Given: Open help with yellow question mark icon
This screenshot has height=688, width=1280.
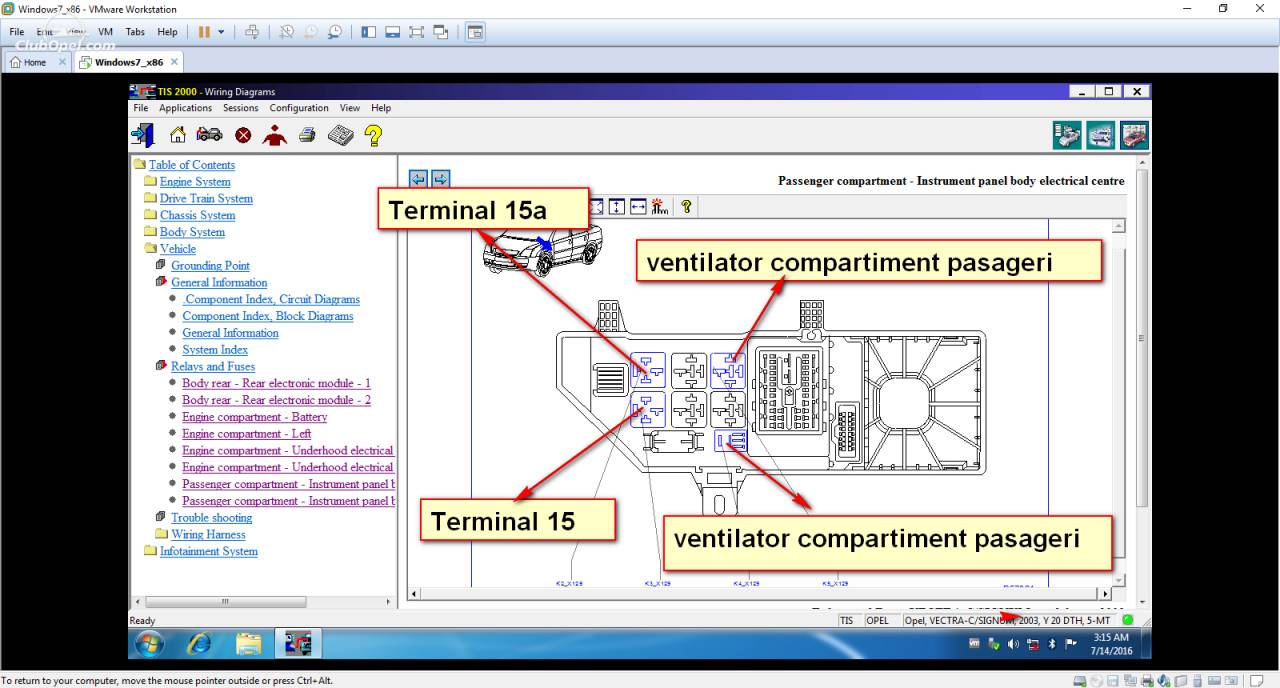Looking at the screenshot, I should pos(373,135).
